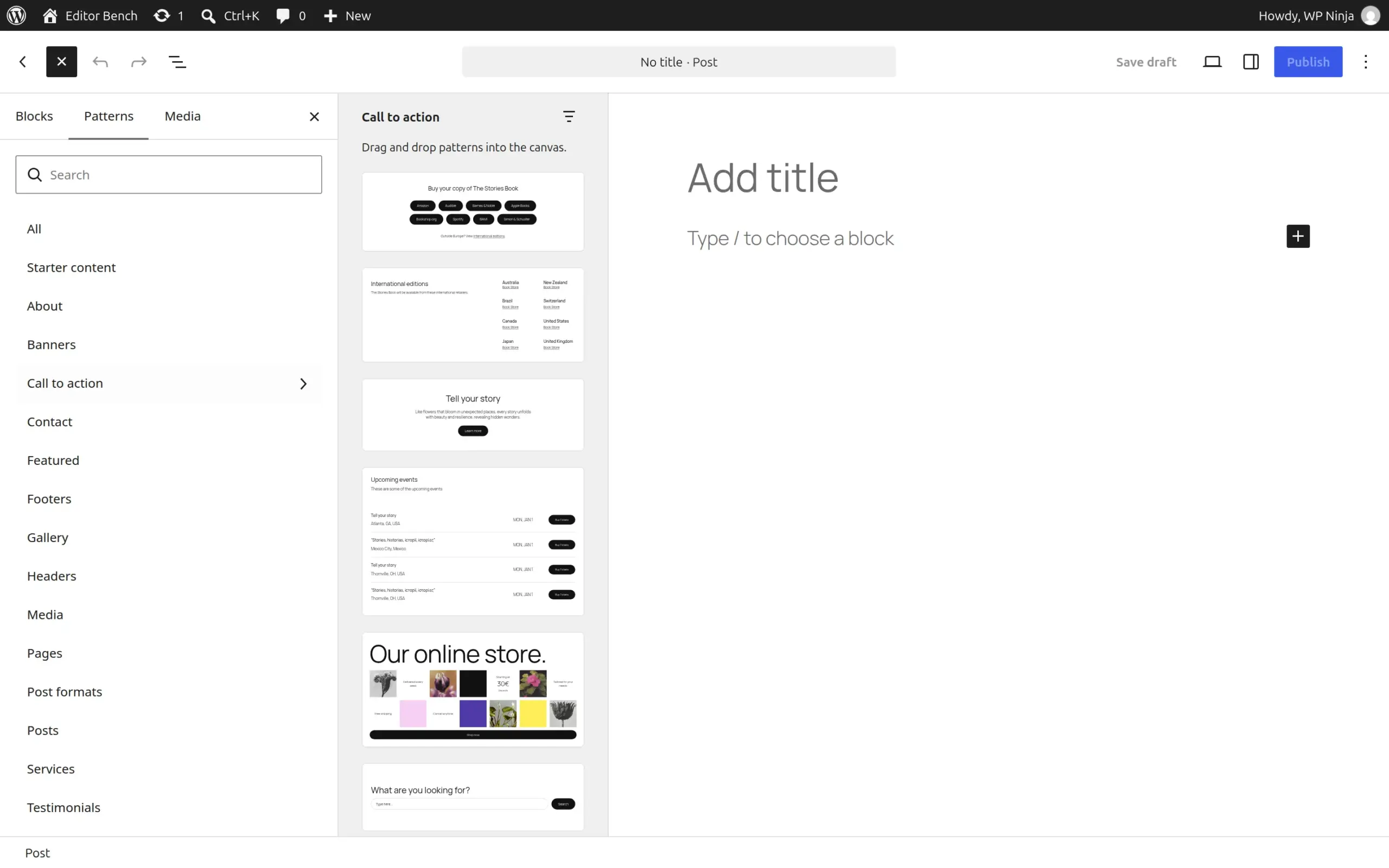Insert the 'Buy your copy of The Stories Book' pattern
1389x868 pixels.
[x=473, y=212]
